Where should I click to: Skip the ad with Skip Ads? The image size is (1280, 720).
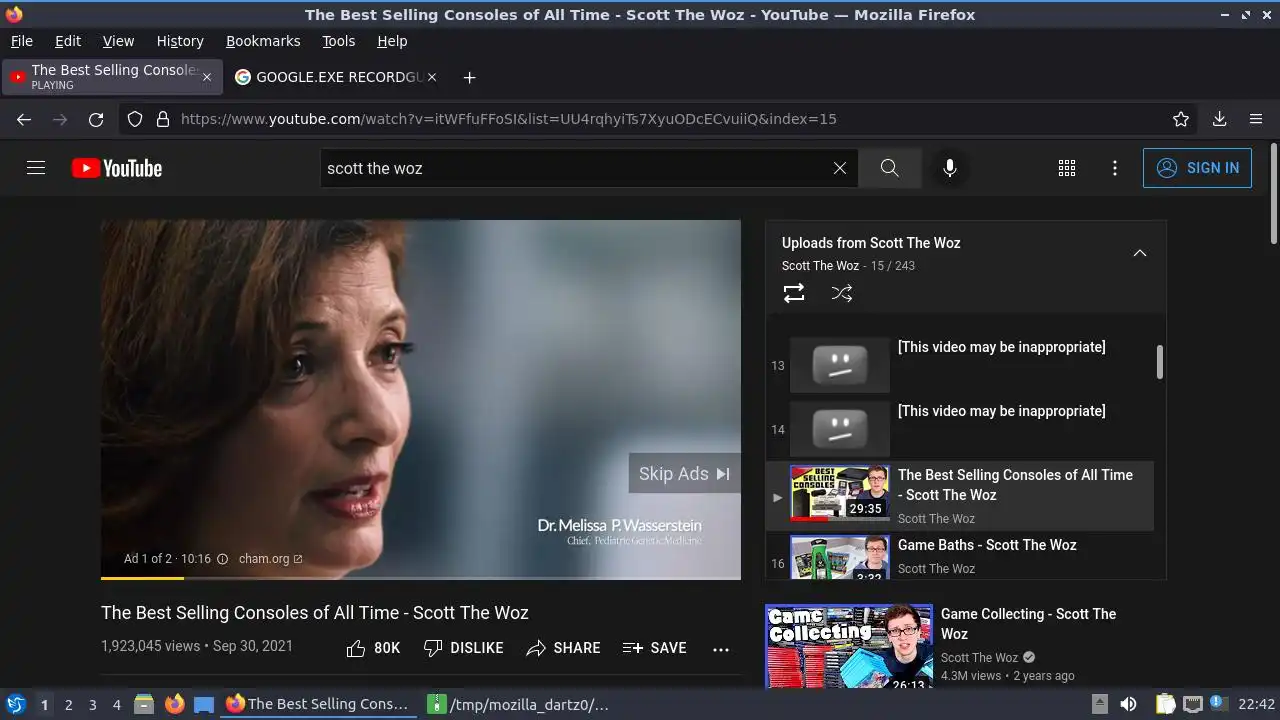(684, 474)
